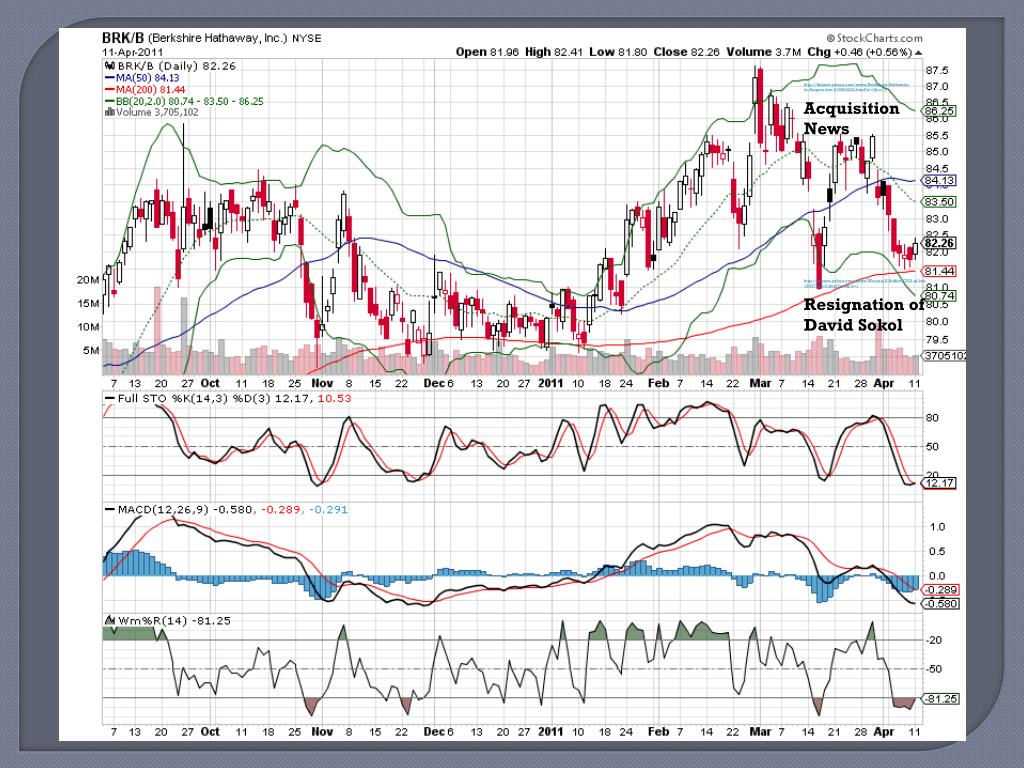Click the StockCharts.com copyright label
The height and width of the screenshot is (768, 1024).
(x=874, y=39)
